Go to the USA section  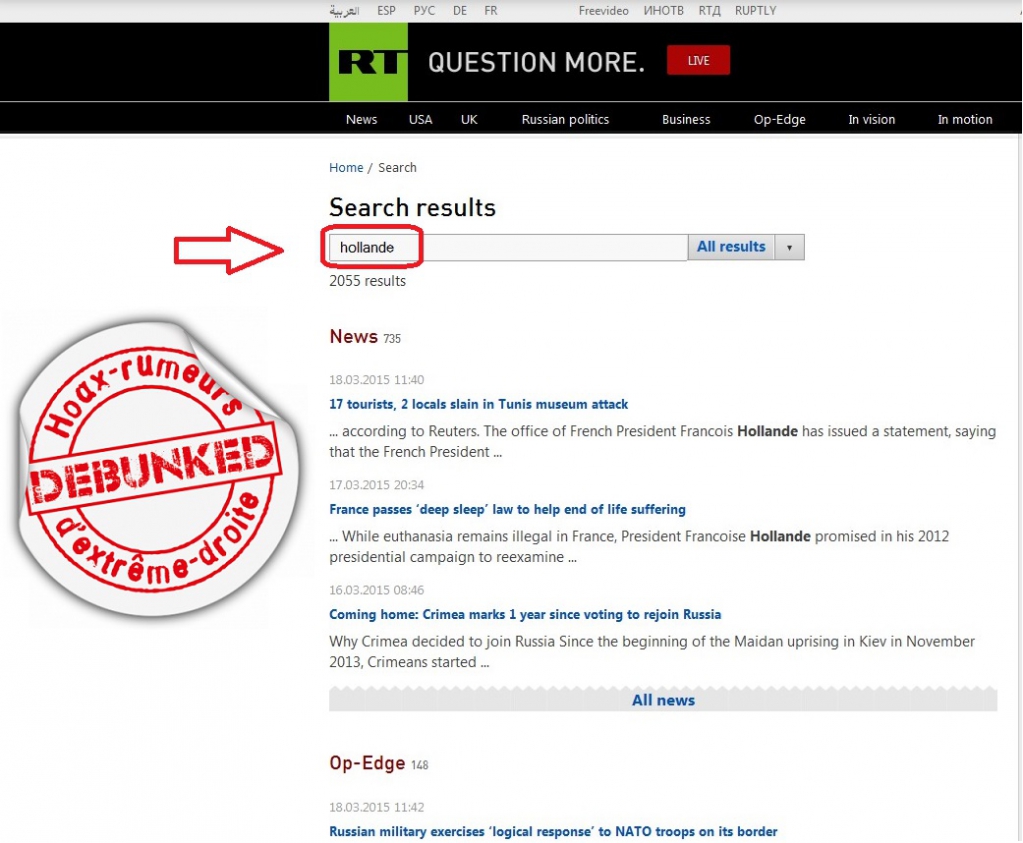[x=420, y=119]
